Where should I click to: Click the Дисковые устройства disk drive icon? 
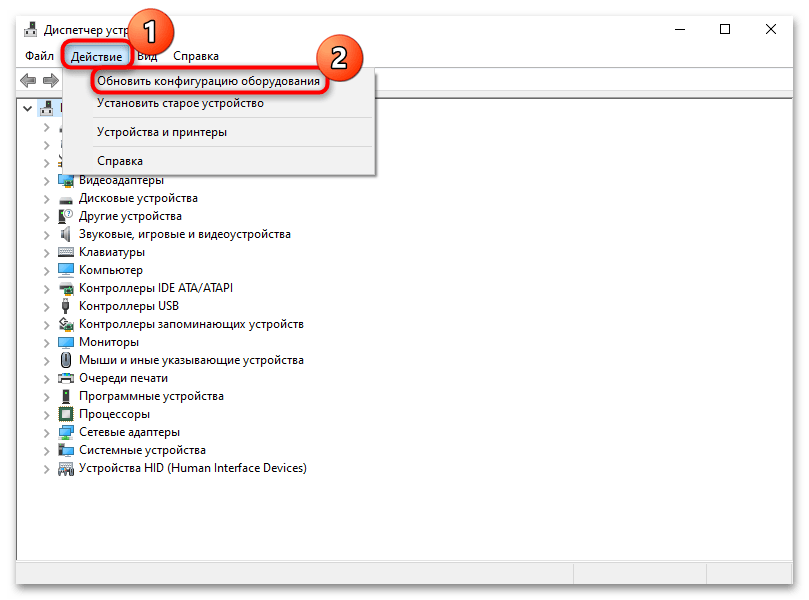[66, 198]
